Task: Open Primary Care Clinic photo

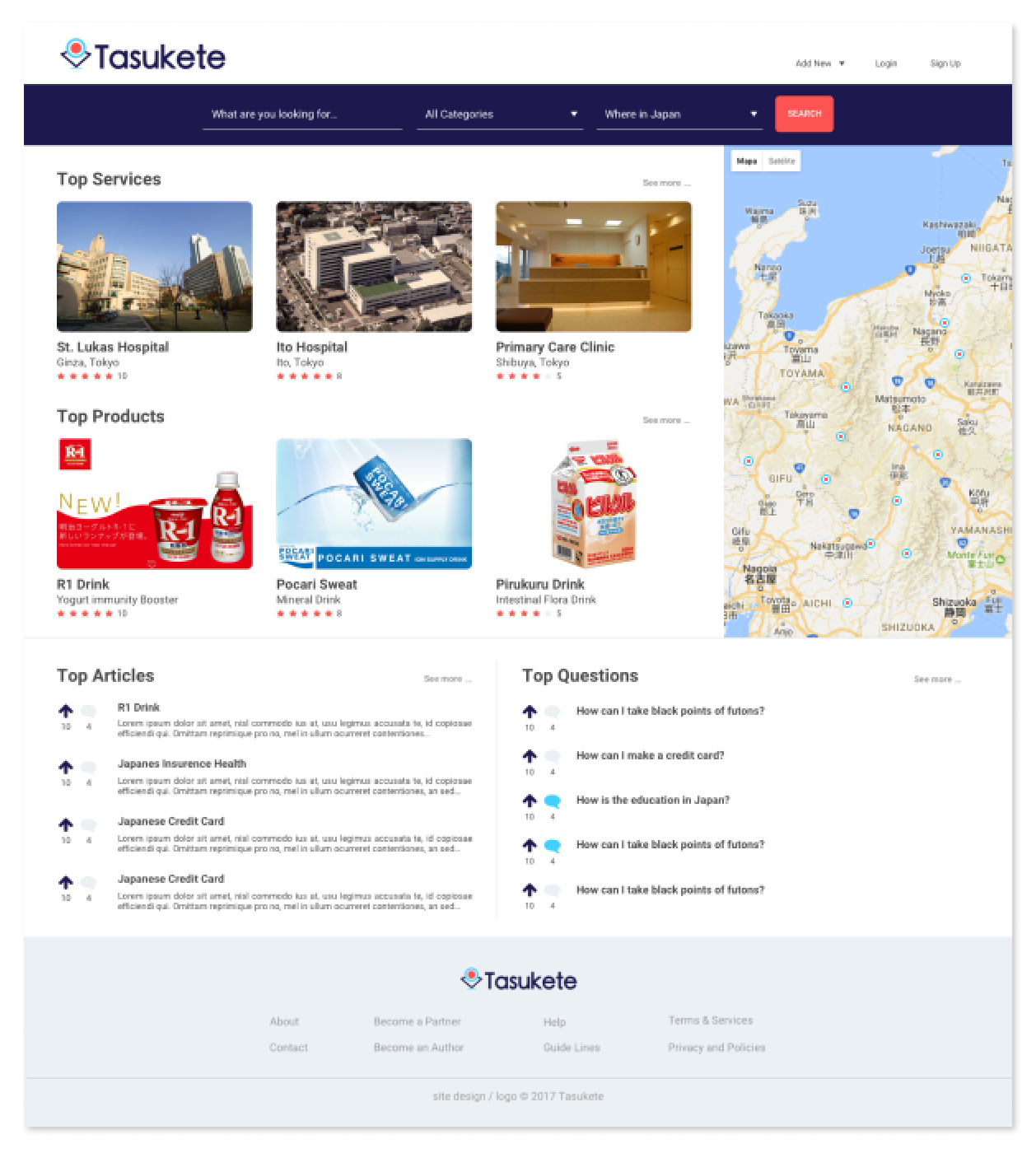Action: [594, 267]
